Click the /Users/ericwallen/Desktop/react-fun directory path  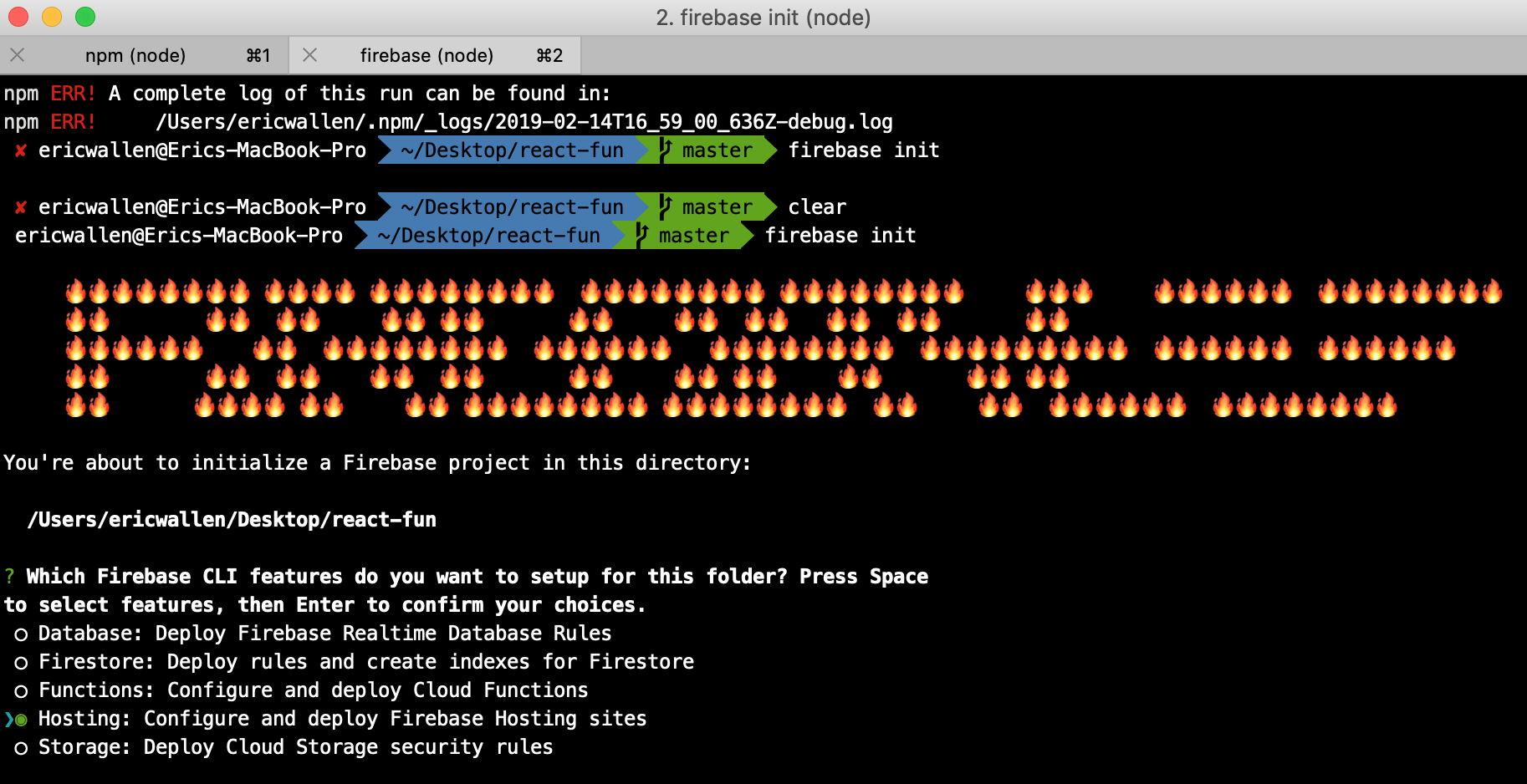[x=232, y=520]
